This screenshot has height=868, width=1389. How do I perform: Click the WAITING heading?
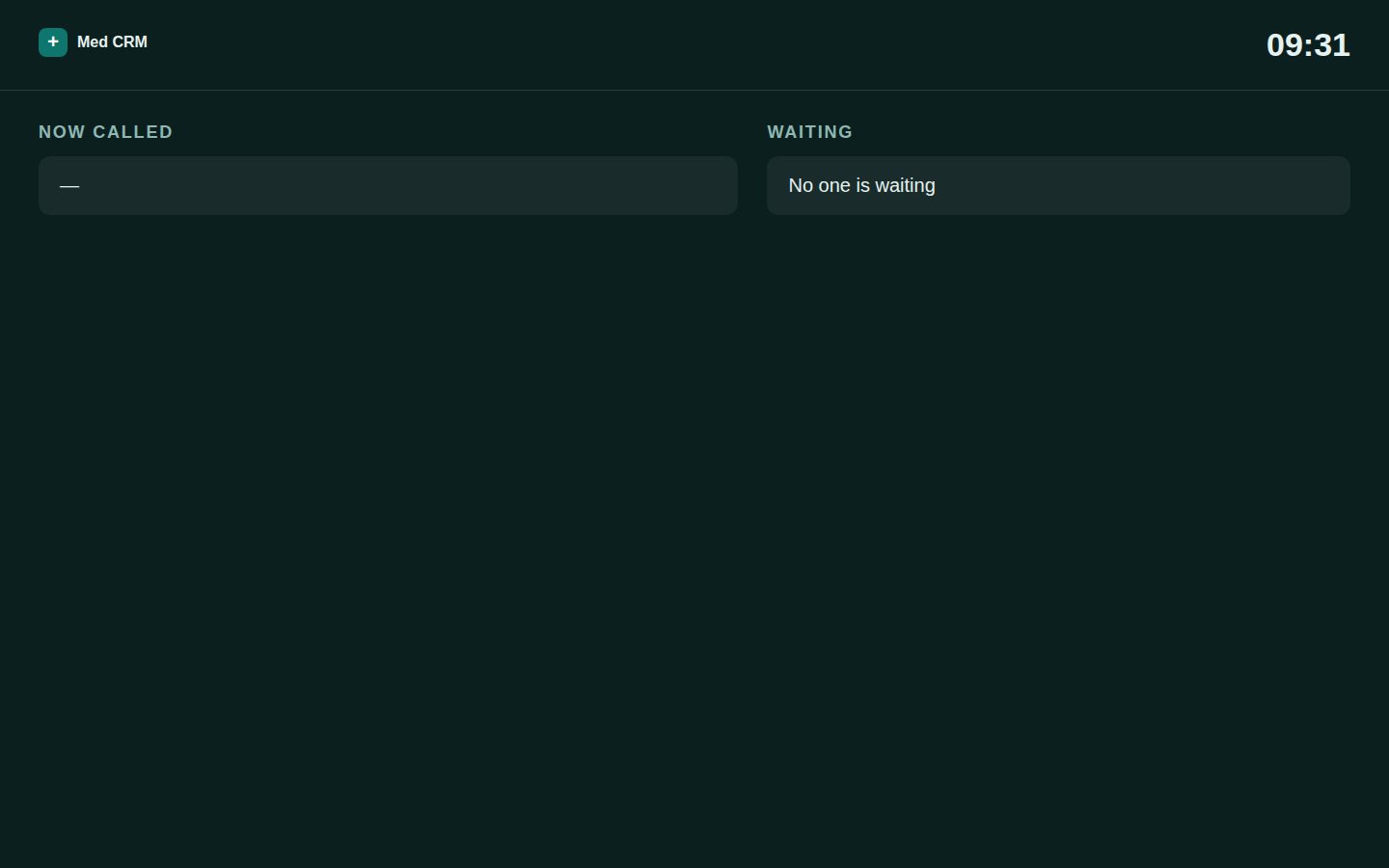click(x=810, y=132)
